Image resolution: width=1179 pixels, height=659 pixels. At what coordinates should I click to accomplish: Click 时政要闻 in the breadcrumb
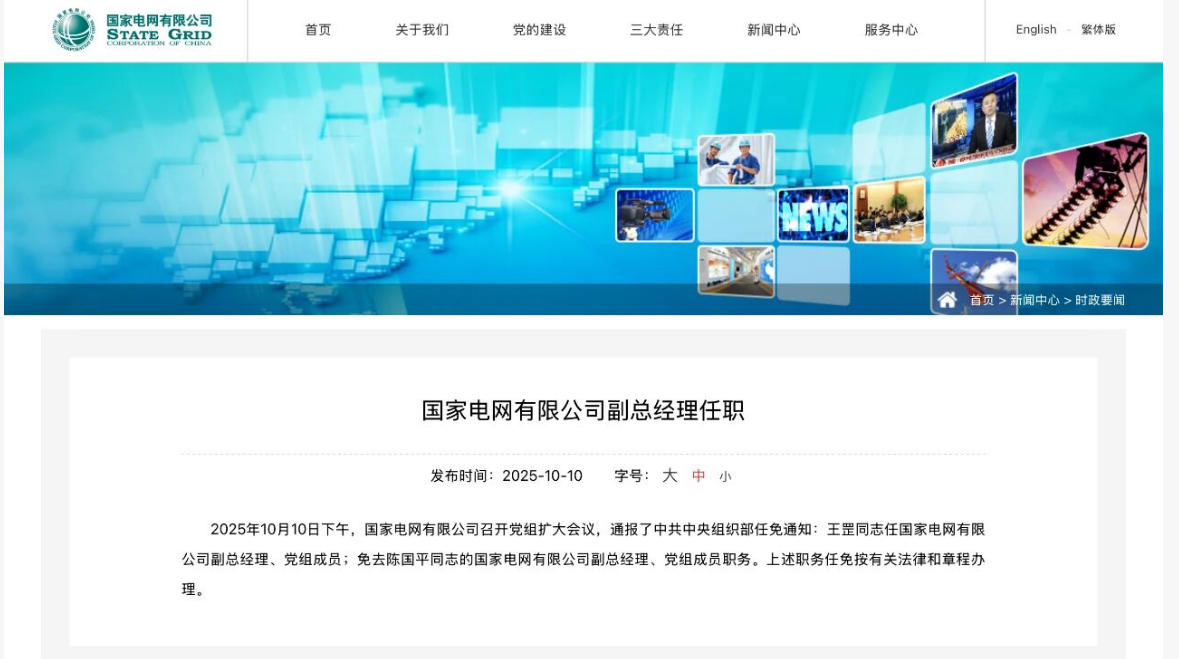(x=1100, y=300)
